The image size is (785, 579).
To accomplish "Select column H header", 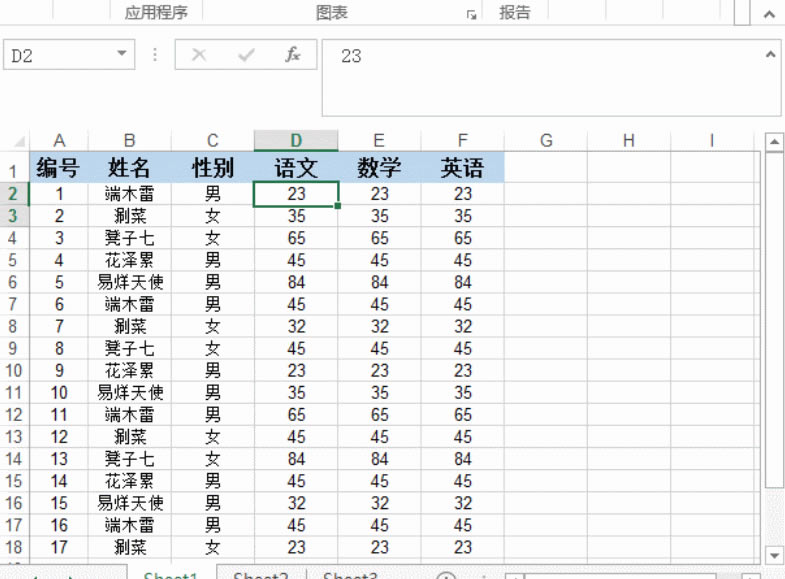I will [x=629, y=141].
